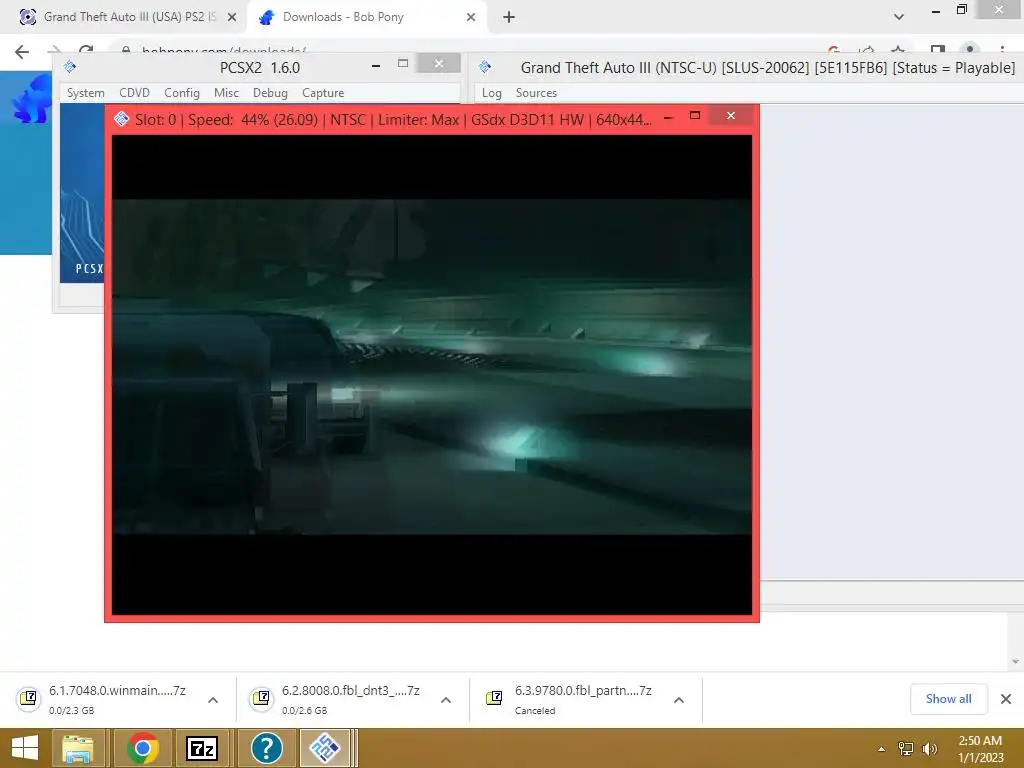Viewport: 1024px width, 768px height.
Task: Open File Explorer from taskbar
Action: tap(77, 748)
